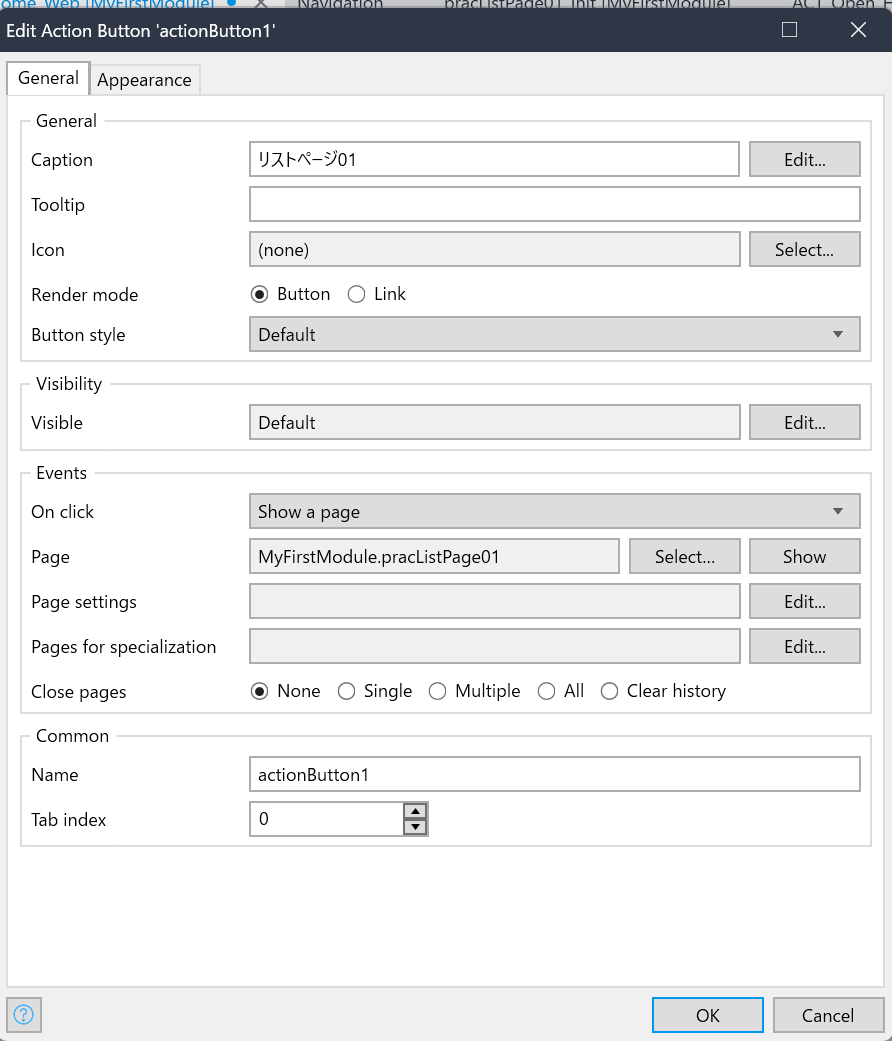The image size is (892, 1041).
Task: Switch to the Appearance tab
Action: point(144,80)
